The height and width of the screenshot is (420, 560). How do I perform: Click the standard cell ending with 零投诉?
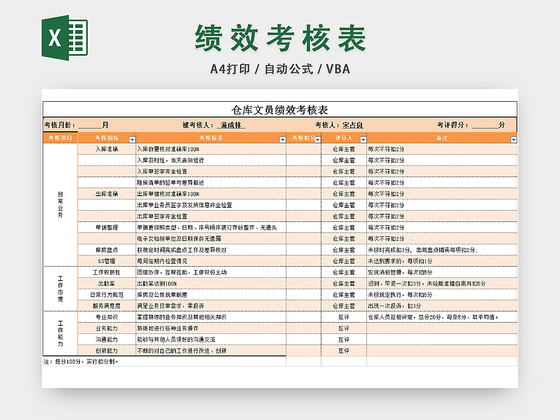point(211,306)
